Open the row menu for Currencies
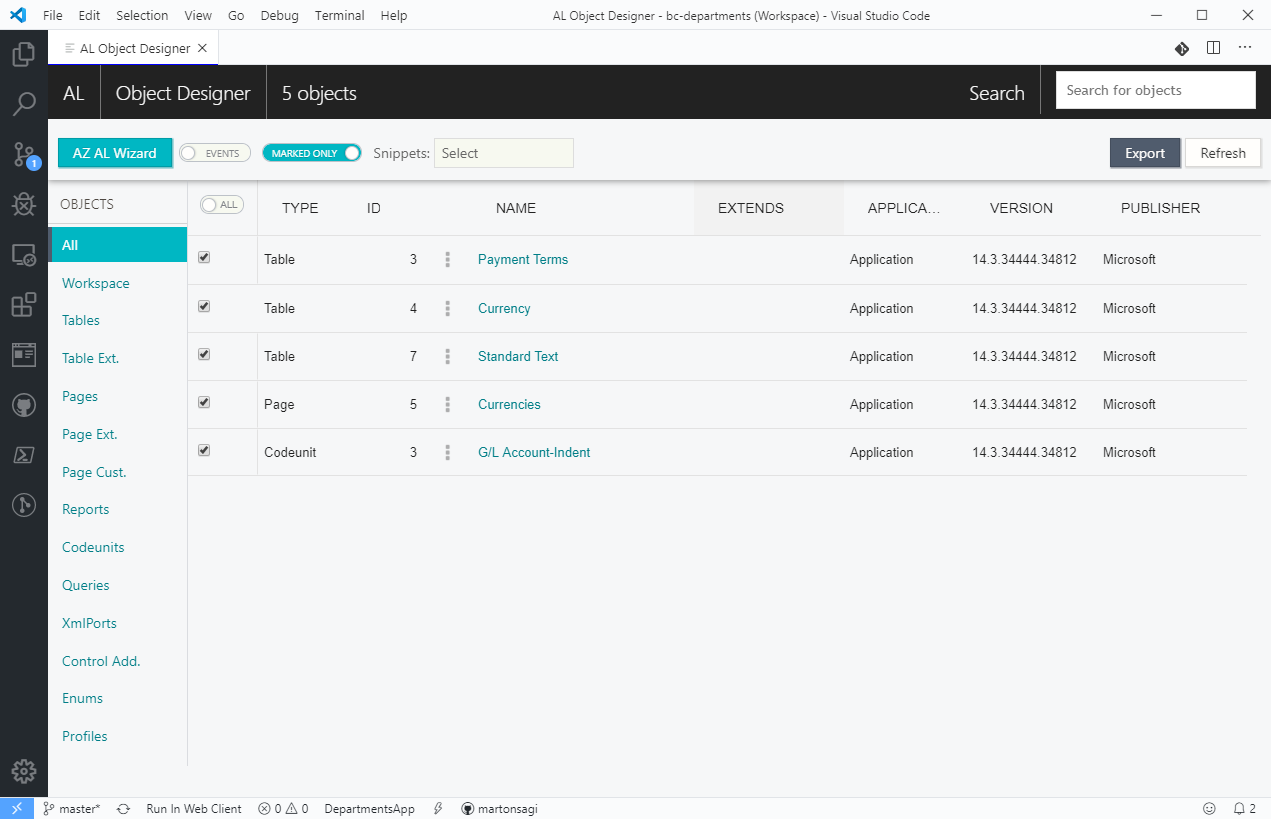Screen dimensions: 1271x819 [447, 405]
